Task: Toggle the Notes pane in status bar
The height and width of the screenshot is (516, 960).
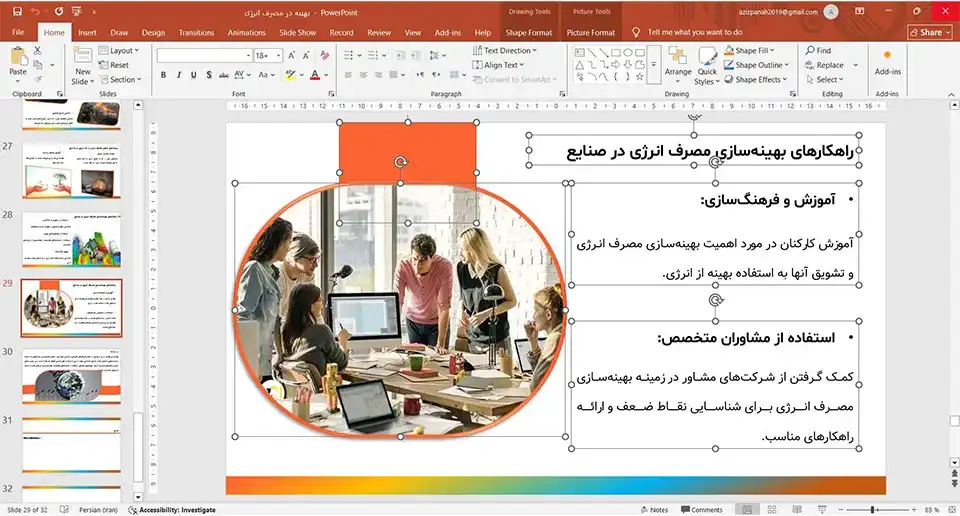Action: [654, 509]
